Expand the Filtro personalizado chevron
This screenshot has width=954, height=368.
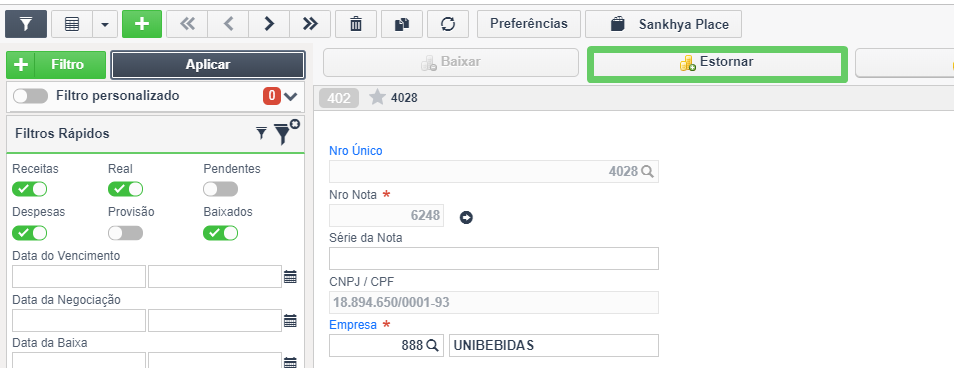click(290, 96)
